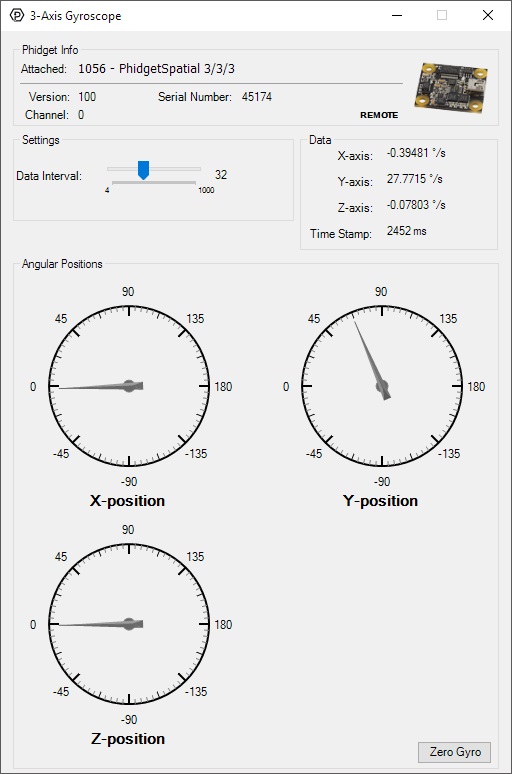Close the 3-Axis Gyroscope window
Image resolution: width=512 pixels, height=774 pixels.
pyautogui.click(x=488, y=15)
